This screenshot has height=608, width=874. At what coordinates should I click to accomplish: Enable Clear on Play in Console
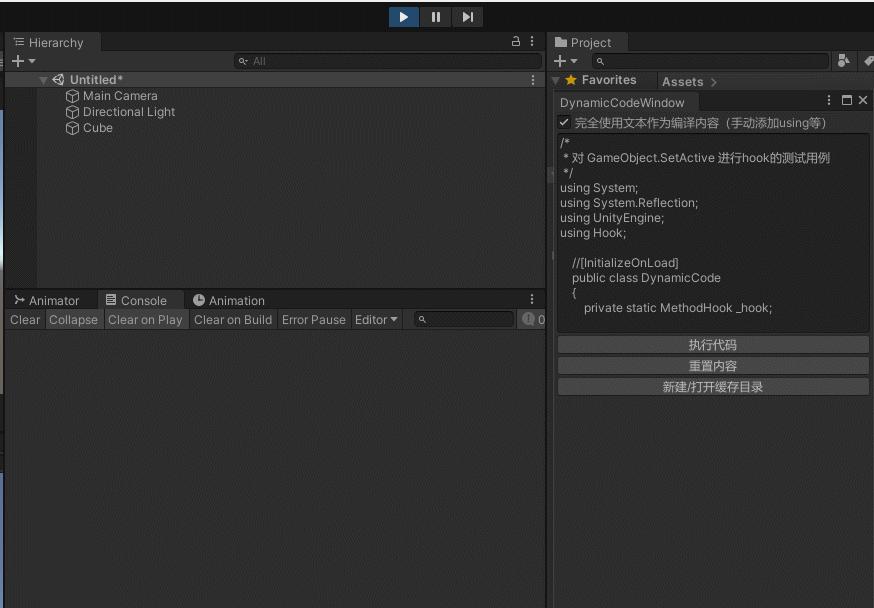pyautogui.click(x=145, y=320)
